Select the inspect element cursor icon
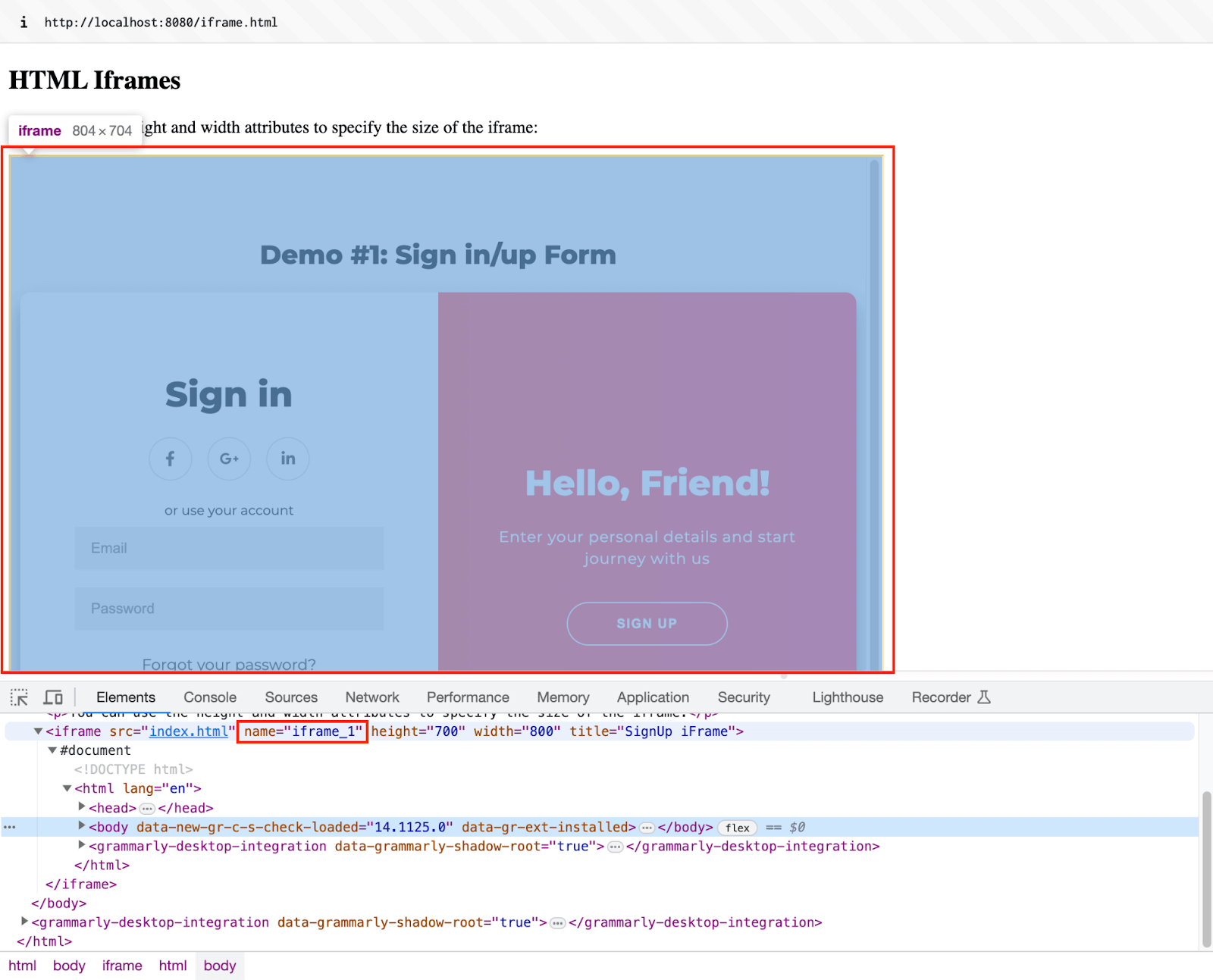Screen dimensions: 1213x980 pyautogui.click(x=18, y=697)
